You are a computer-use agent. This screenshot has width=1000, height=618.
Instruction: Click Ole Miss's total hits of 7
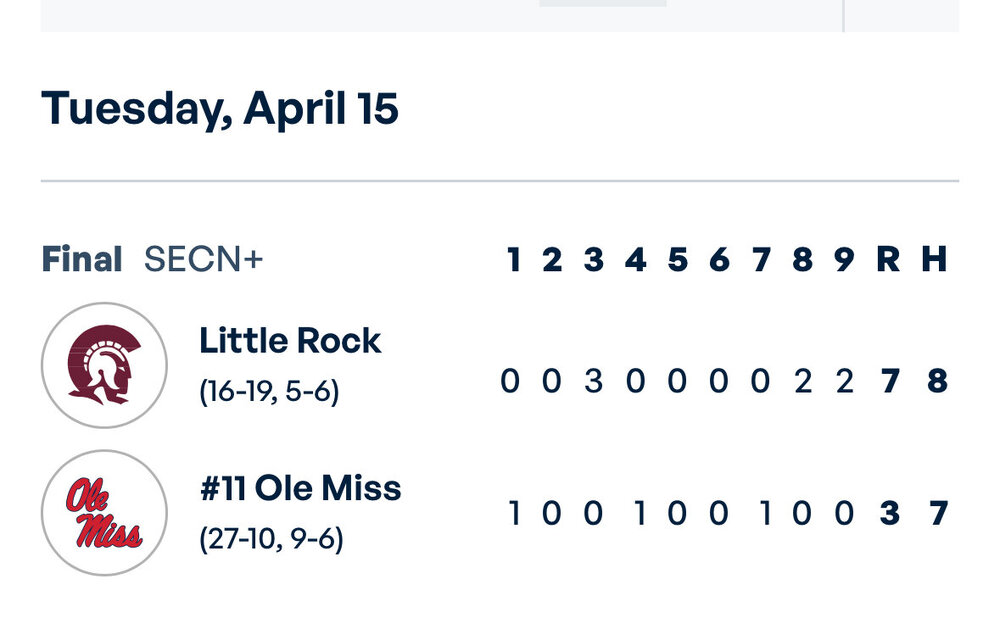tap(937, 514)
